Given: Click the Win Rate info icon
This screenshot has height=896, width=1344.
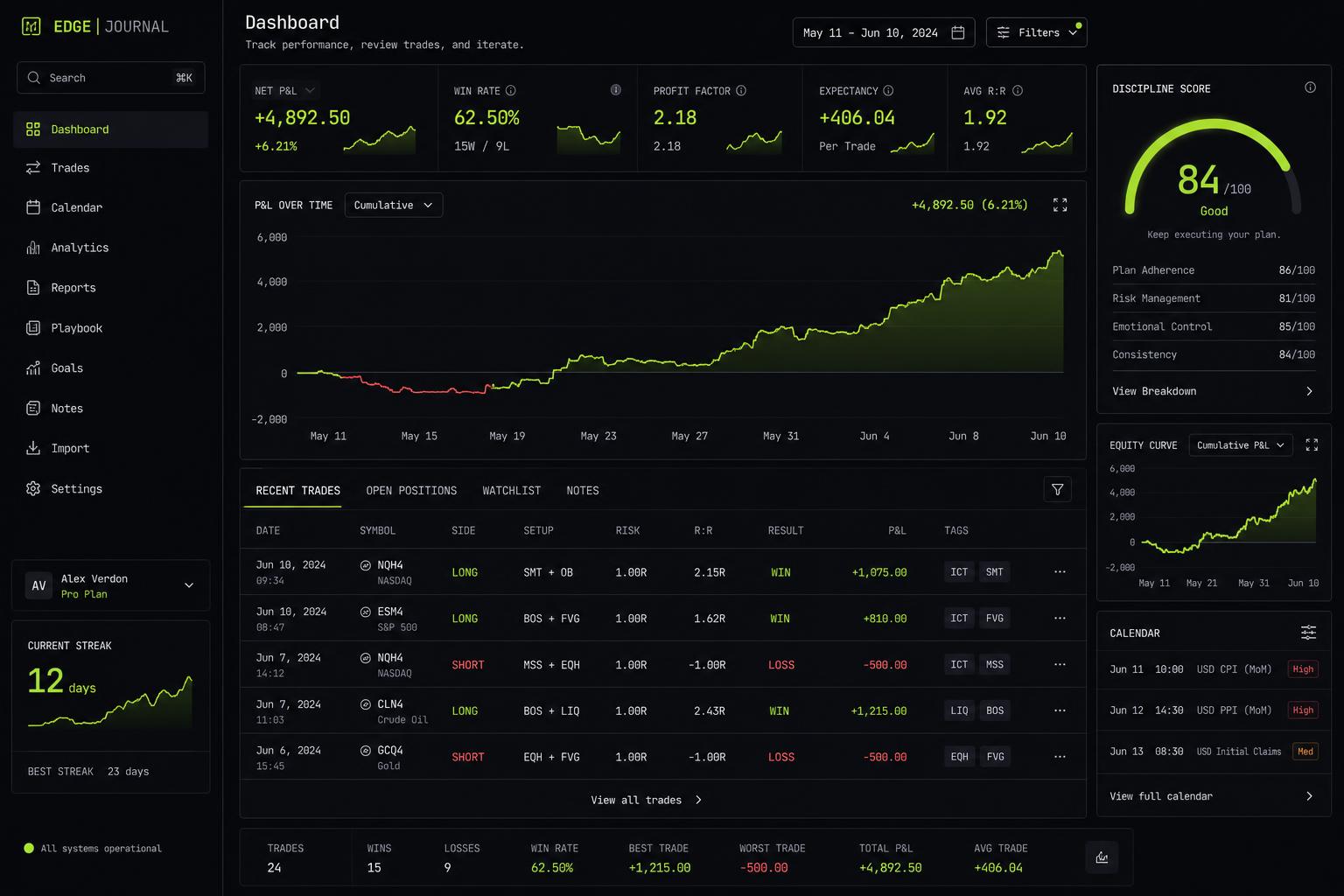Looking at the screenshot, I should (511, 90).
